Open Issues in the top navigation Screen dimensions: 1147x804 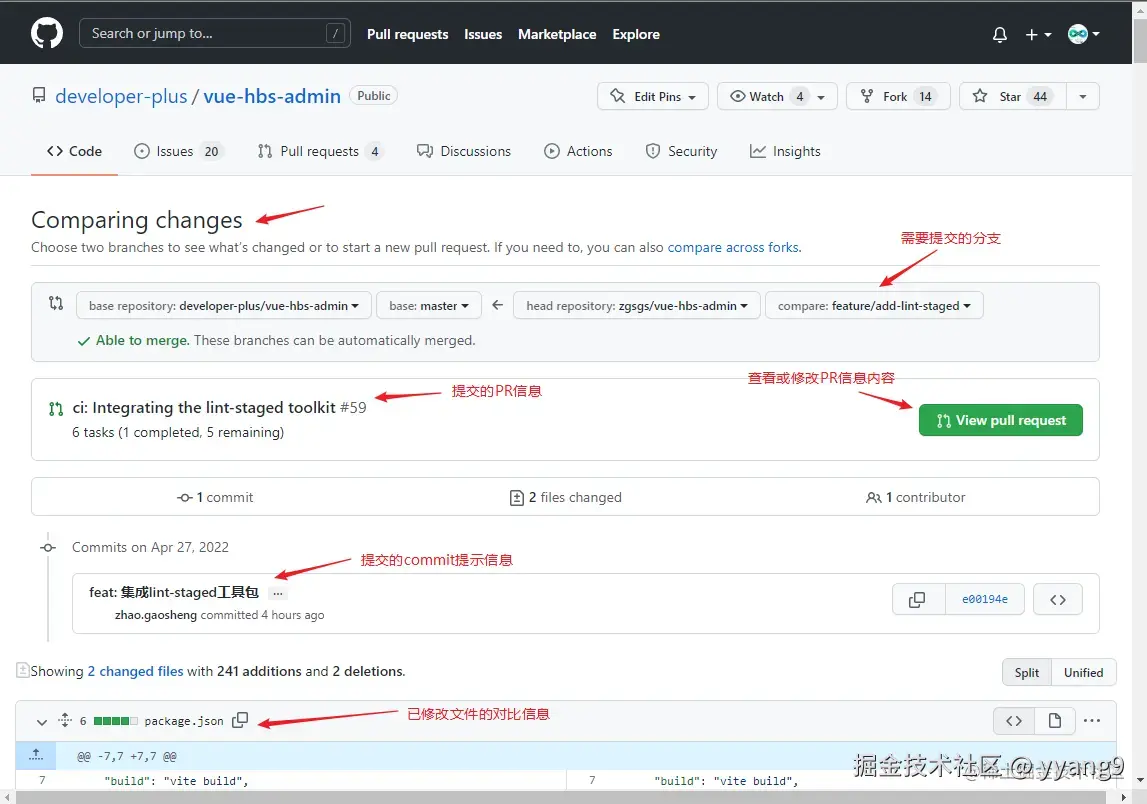tap(483, 34)
